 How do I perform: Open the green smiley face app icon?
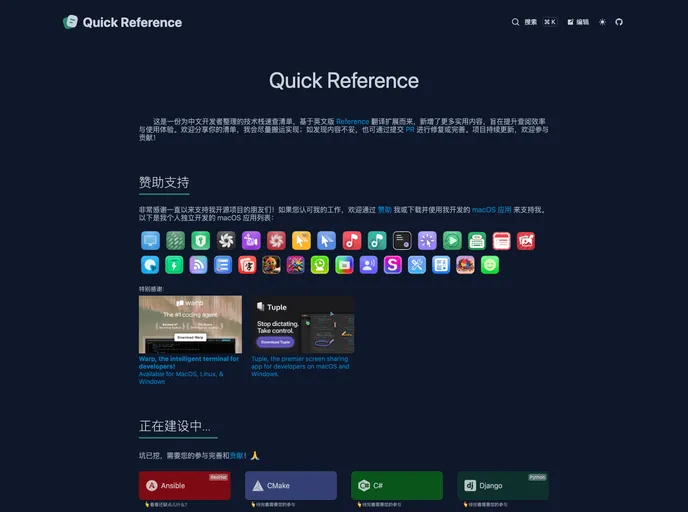coord(490,265)
